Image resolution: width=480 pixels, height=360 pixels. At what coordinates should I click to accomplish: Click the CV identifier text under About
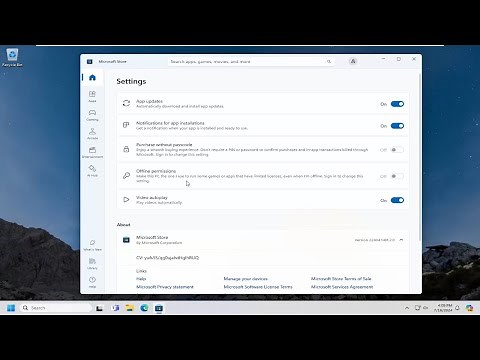pyautogui.click(x=167, y=258)
